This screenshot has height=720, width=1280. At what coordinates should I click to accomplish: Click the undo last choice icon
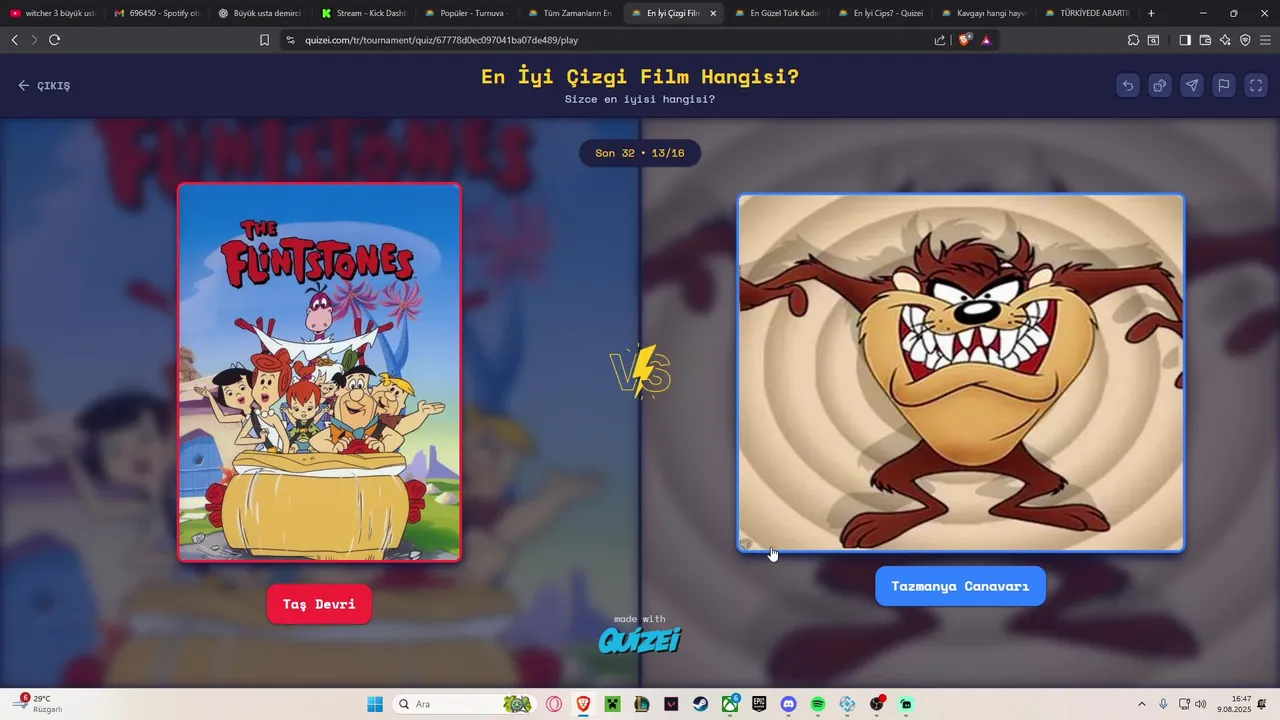[1128, 85]
